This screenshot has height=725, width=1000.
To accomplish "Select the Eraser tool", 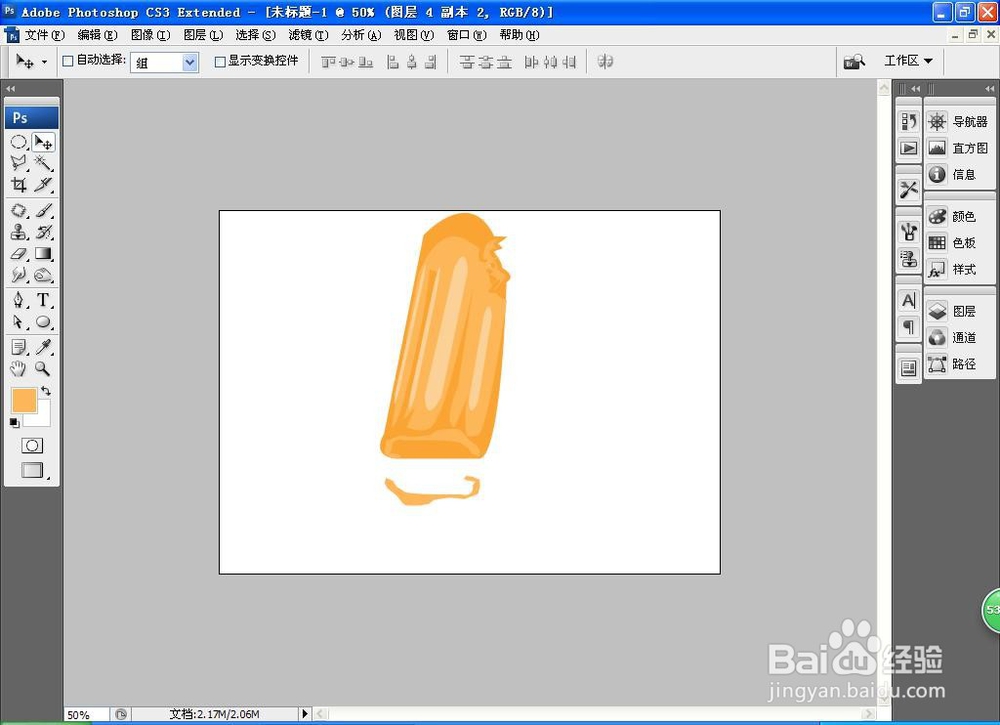I will 18,253.
